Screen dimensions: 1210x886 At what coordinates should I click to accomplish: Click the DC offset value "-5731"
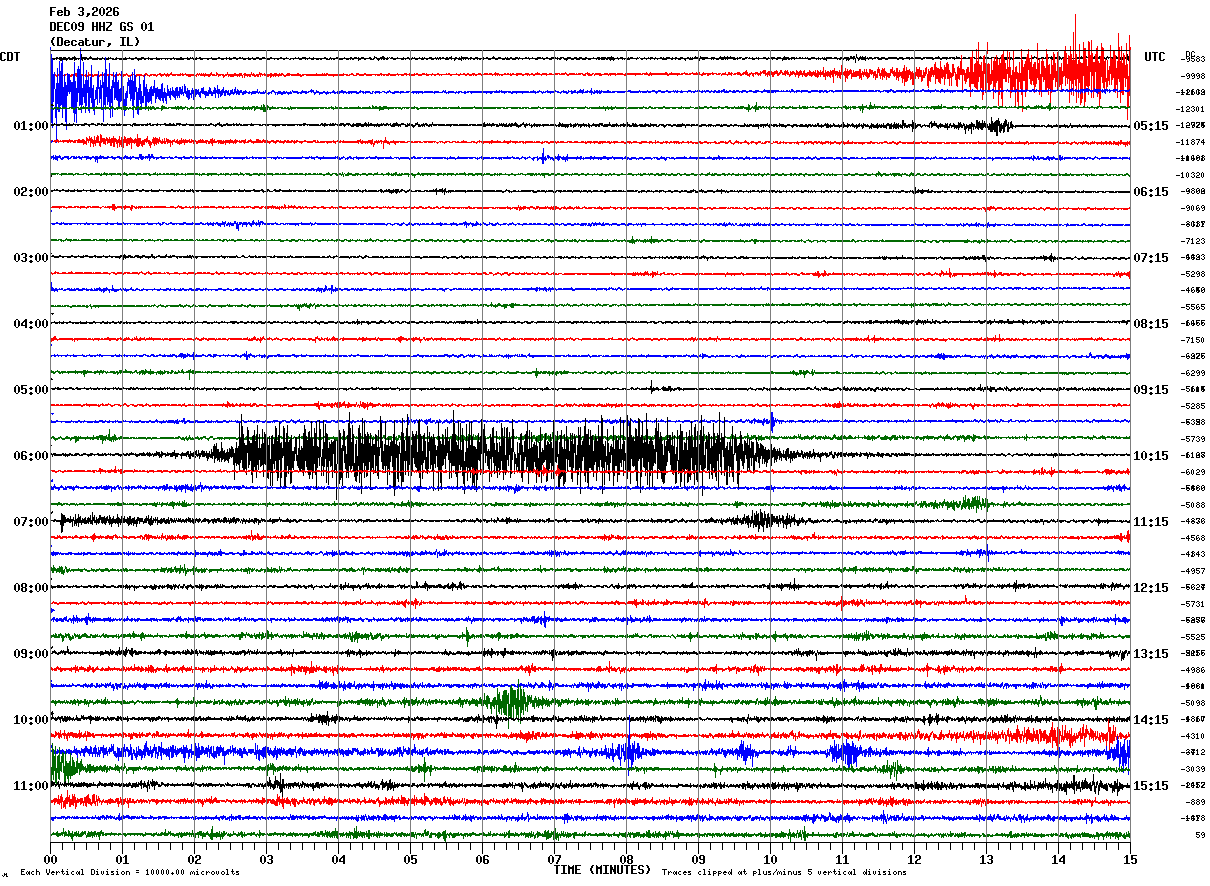(x=1194, y=604)
